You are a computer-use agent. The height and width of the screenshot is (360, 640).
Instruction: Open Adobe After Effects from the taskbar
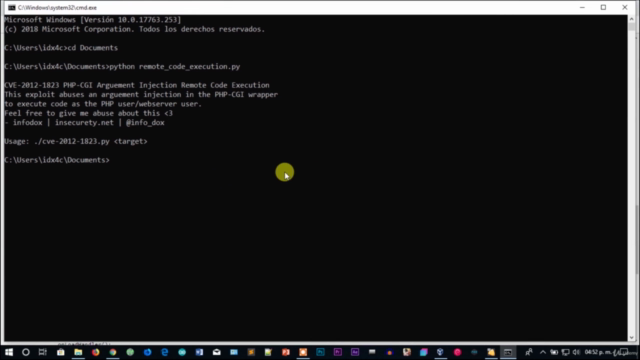click(x=355, y=352)
